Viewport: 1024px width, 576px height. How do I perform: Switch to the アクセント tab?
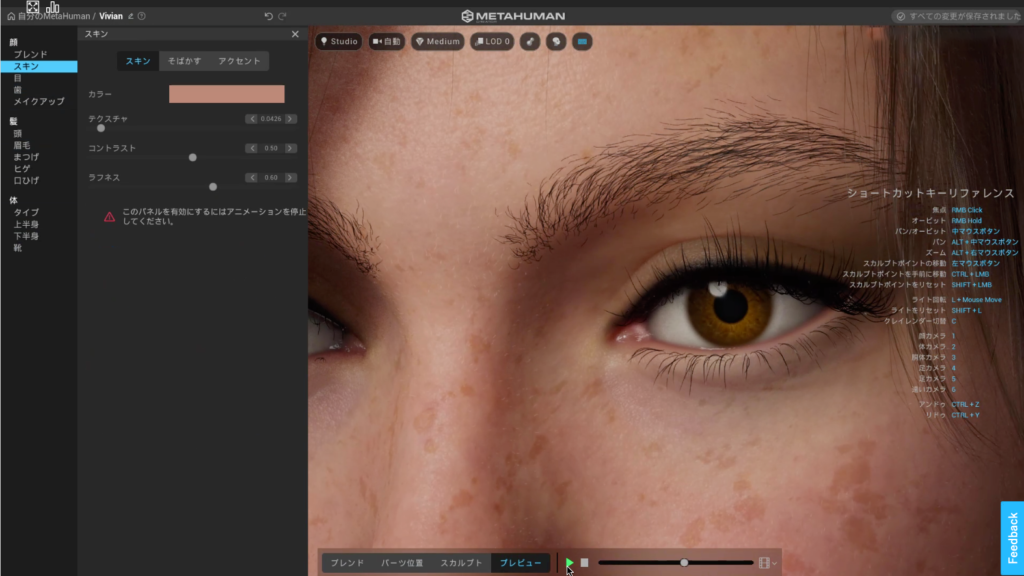[239, 61]
